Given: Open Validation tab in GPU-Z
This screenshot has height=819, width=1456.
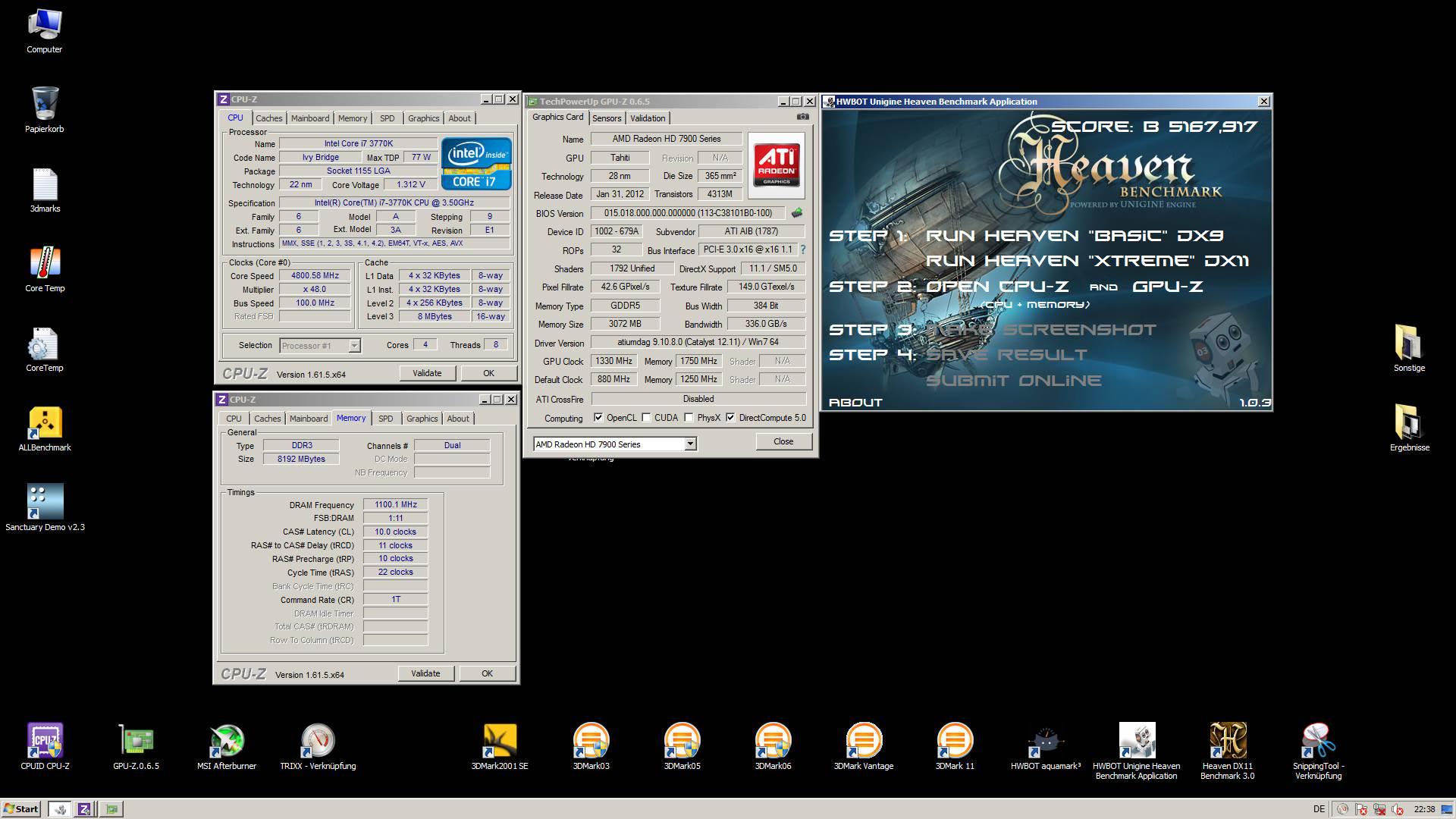Looking at the screenshot, I should pos(648,118).
